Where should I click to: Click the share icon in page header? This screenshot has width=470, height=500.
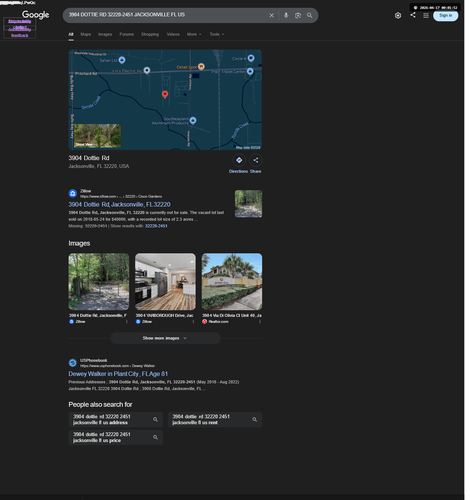point(413,15)
